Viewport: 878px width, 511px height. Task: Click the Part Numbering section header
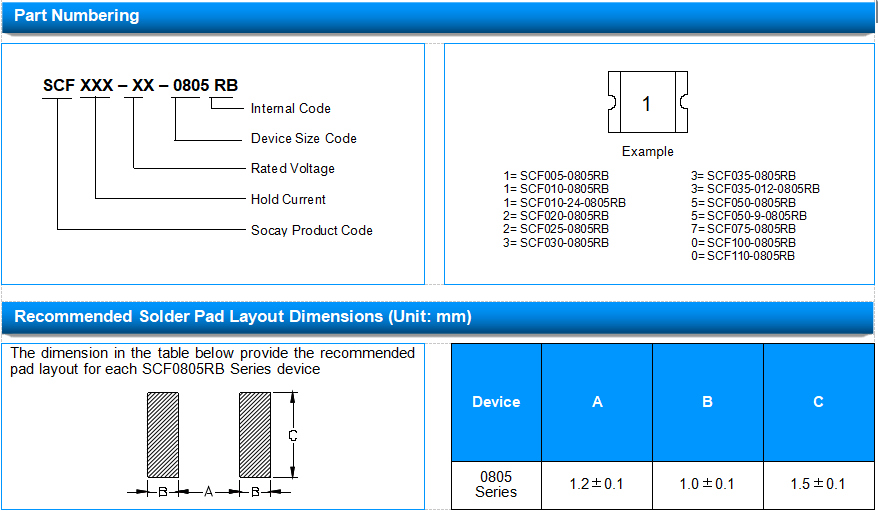(x=438, y=17)
